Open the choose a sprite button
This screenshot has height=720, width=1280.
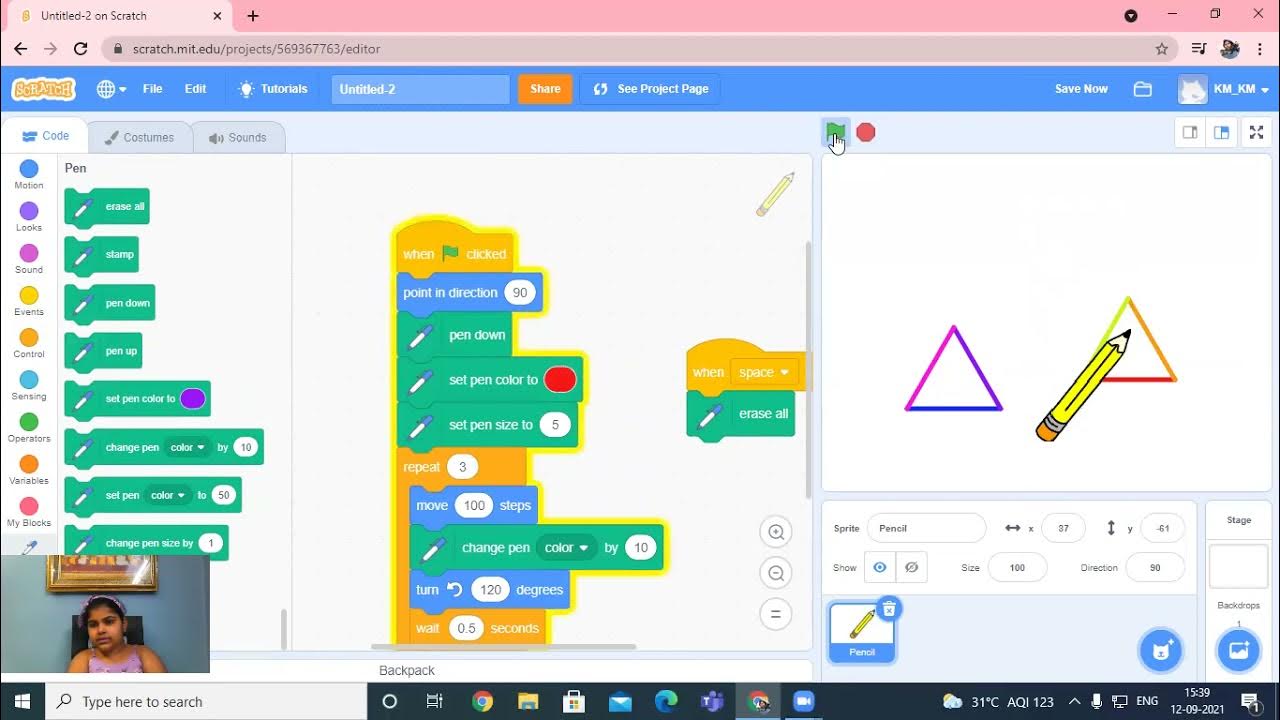tap(1160, 651)
